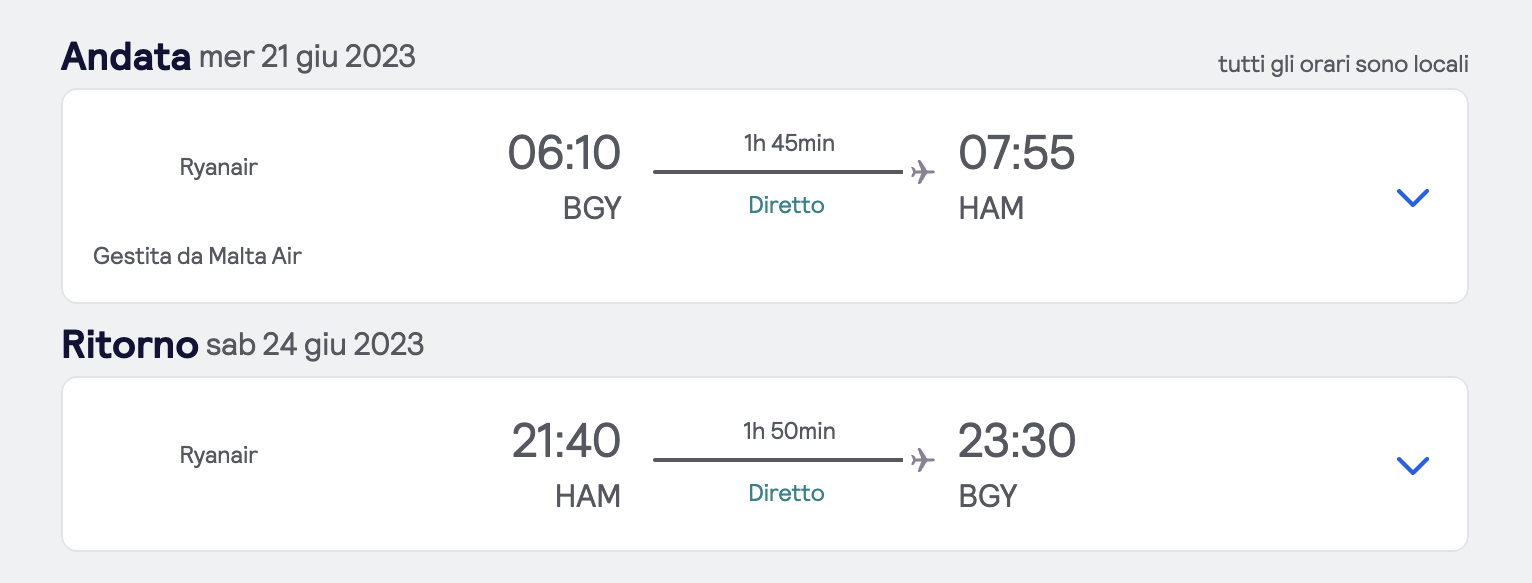Click the airplane icon on outbound flight

[x=923, y=172]
